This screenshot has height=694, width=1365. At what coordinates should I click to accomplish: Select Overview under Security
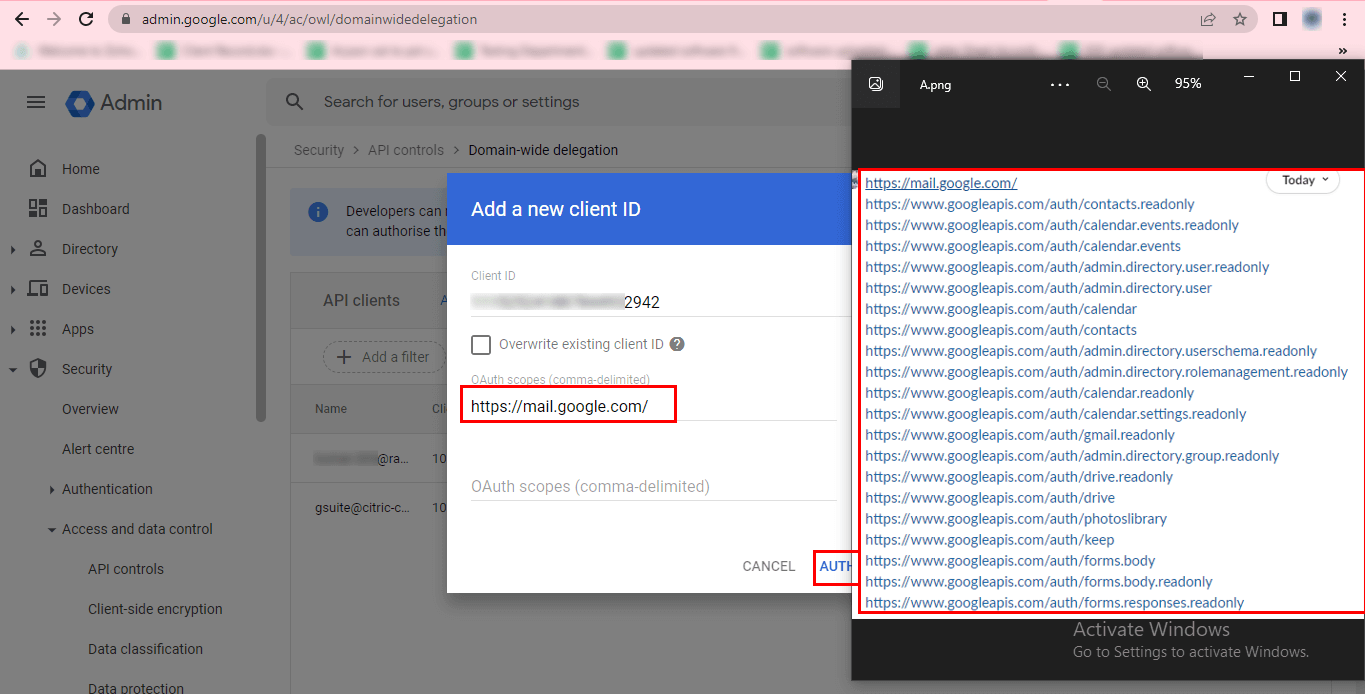90,409
